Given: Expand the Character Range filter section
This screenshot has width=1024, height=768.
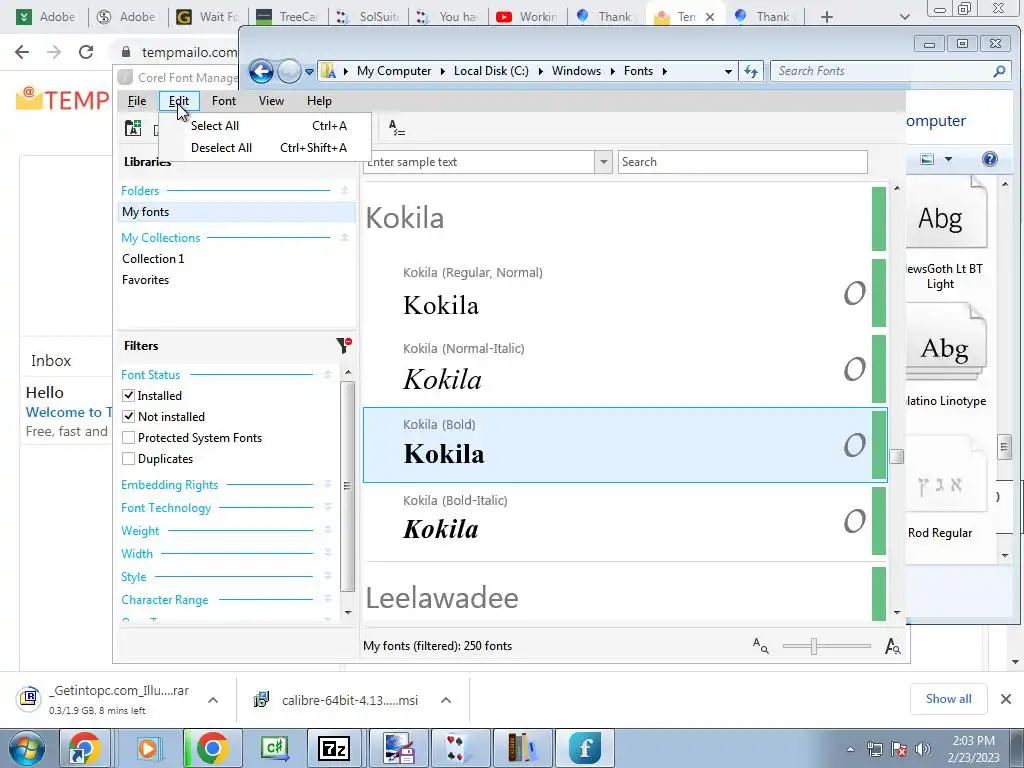Looking at the screenshot, I should pyautogui.click(x=328, y=600).
